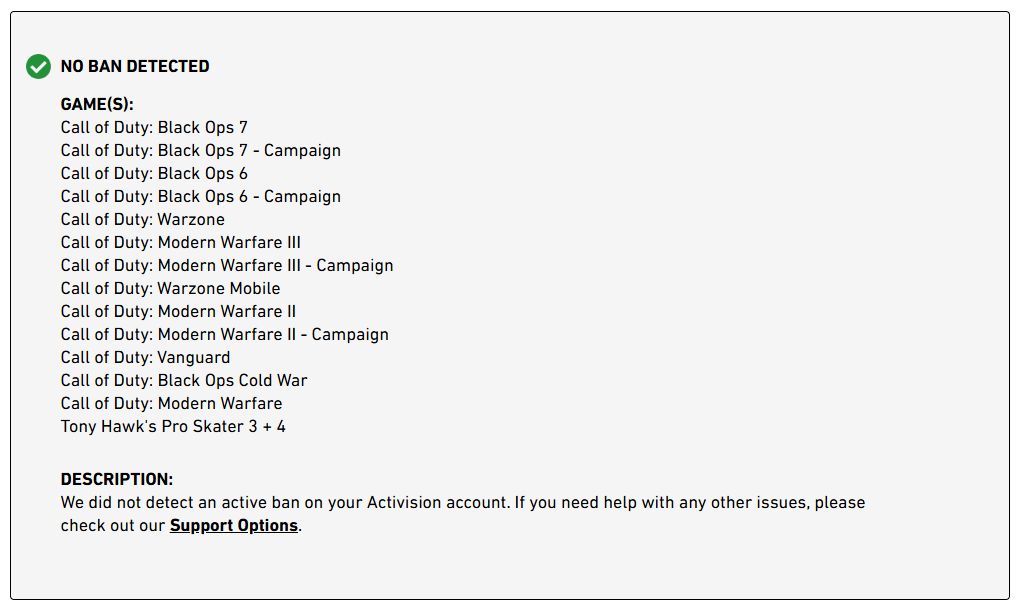Click the DESCRIPTION heading
This screenshot has height=613, width=1023.
click(x=117, y=480)
